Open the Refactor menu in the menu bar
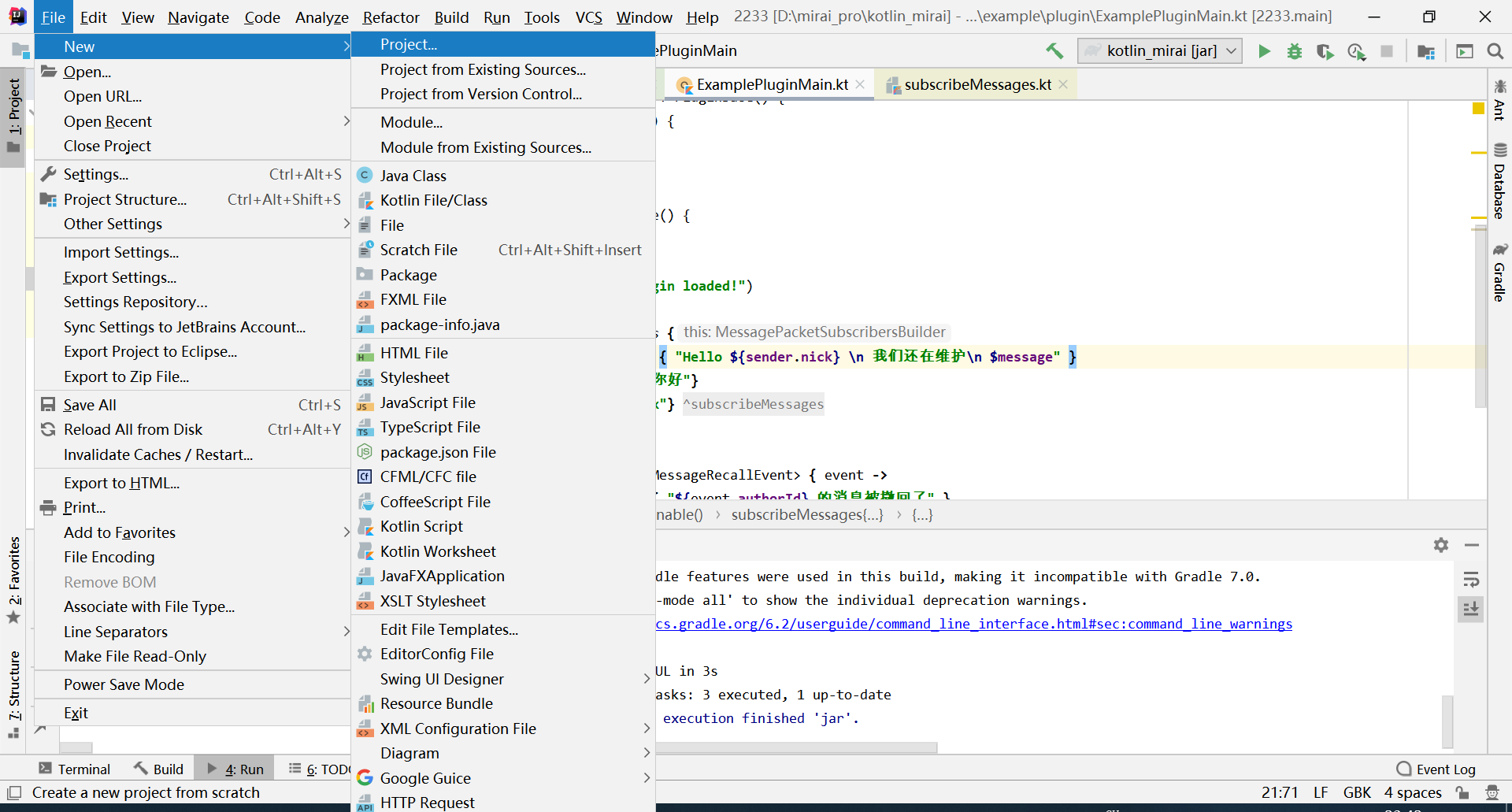Image resolution: width=1512 pixels, height=812 pixels. (391, 17)
